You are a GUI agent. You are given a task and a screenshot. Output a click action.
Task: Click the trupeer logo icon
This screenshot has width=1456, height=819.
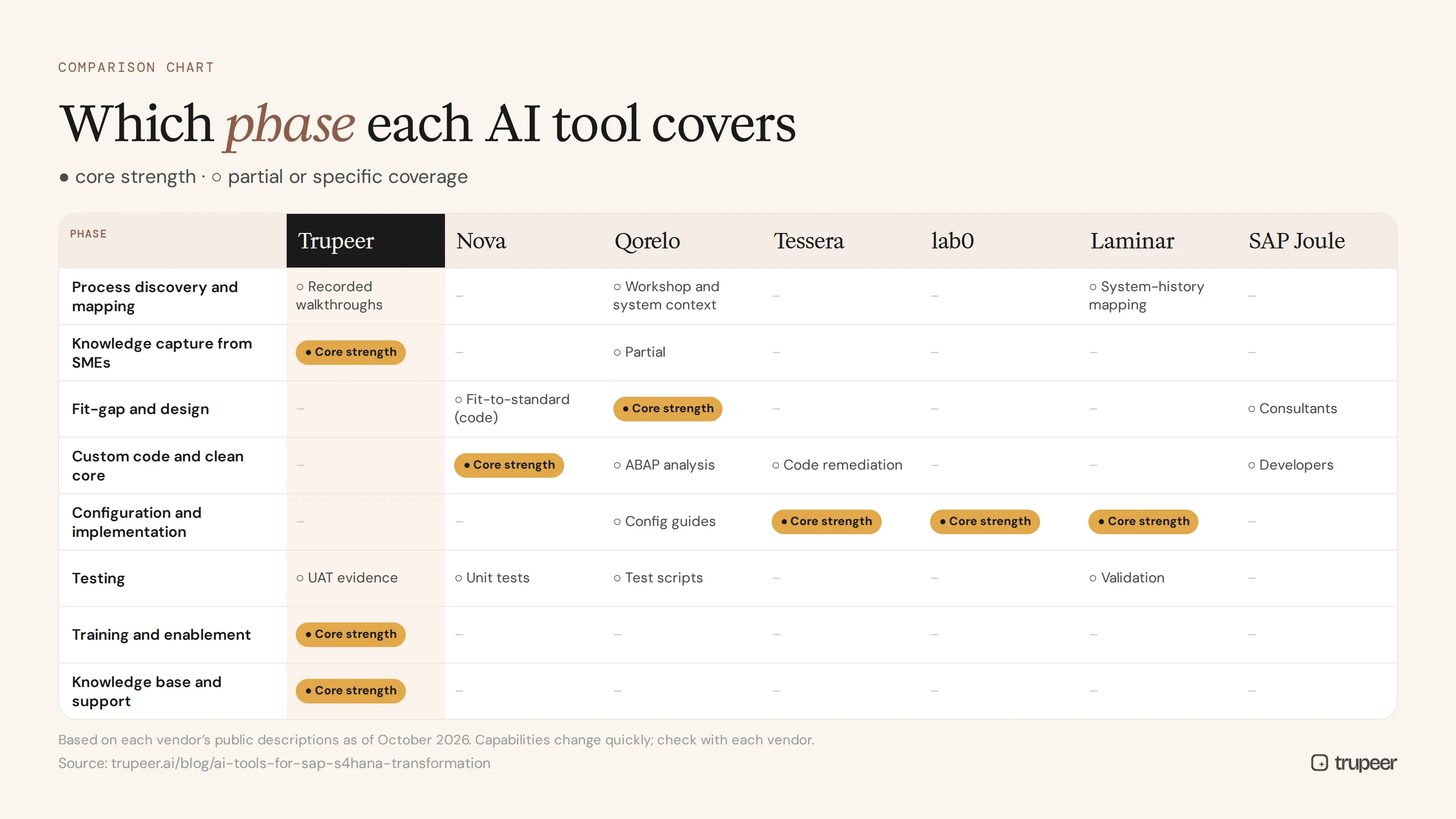click(1319, 763)
